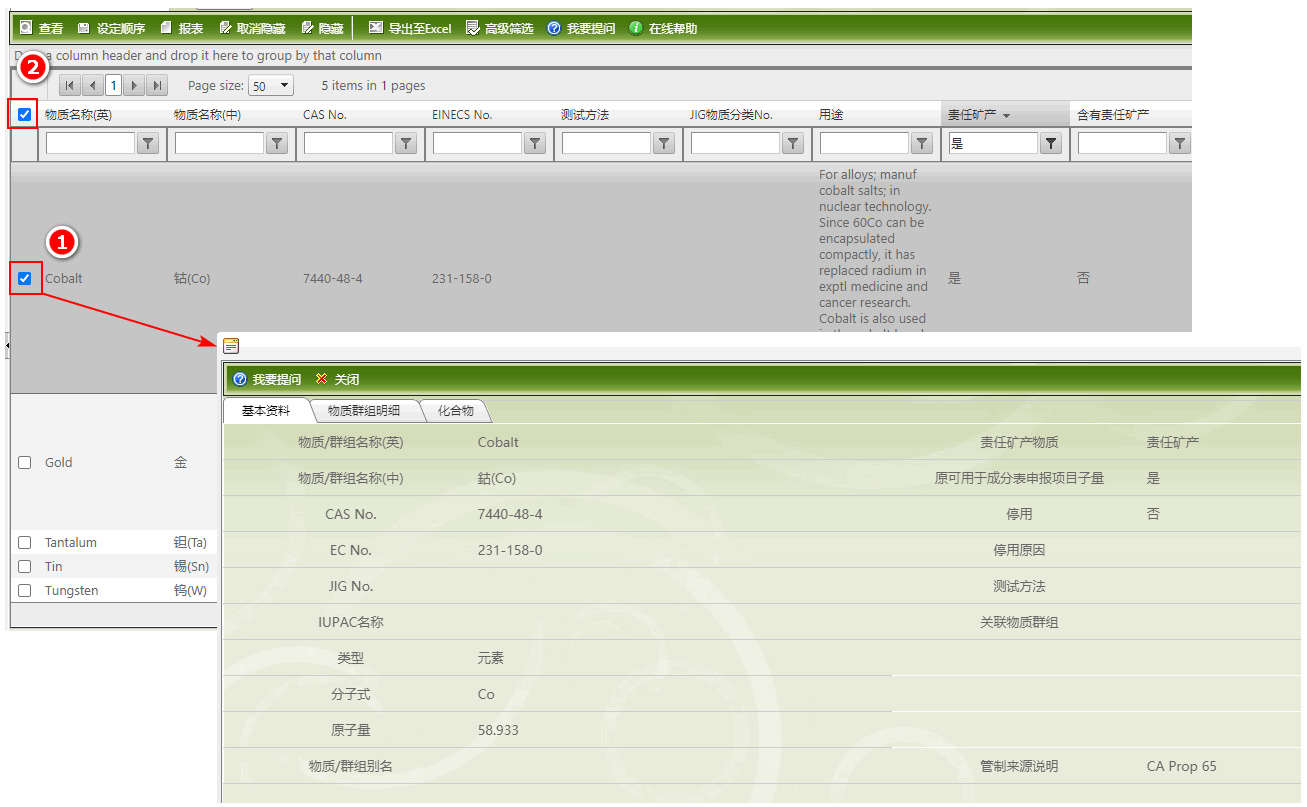
Task: Sort by 物质名称(中) column header
Action: (207, 115)
